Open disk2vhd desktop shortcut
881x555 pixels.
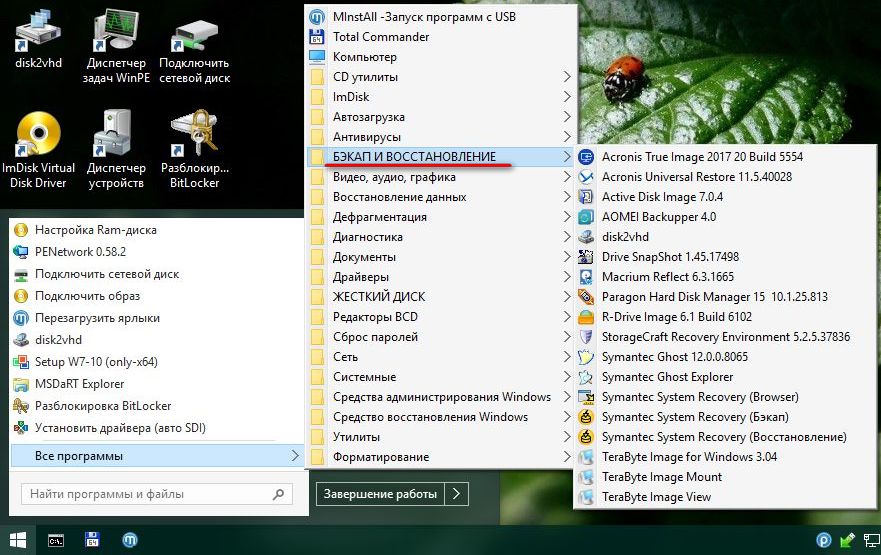(x=38, y=38)
